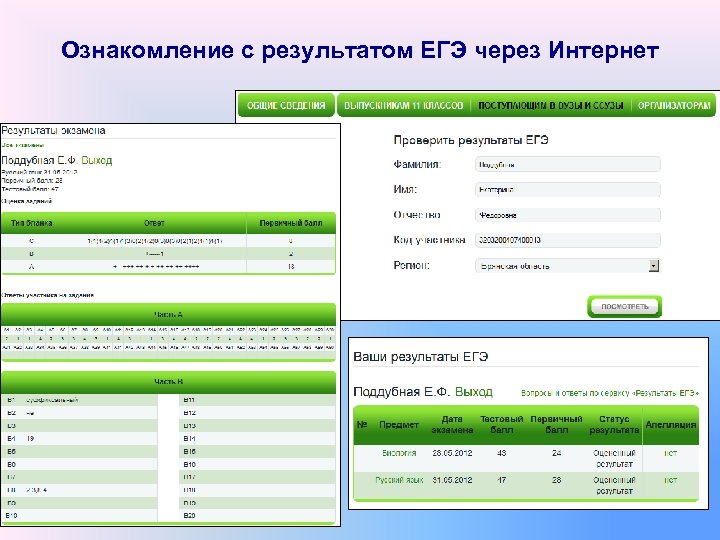Open Вопросы и ответы по сервису link
This screenshot has width=720, height=540.
click(x=610, y=393)
